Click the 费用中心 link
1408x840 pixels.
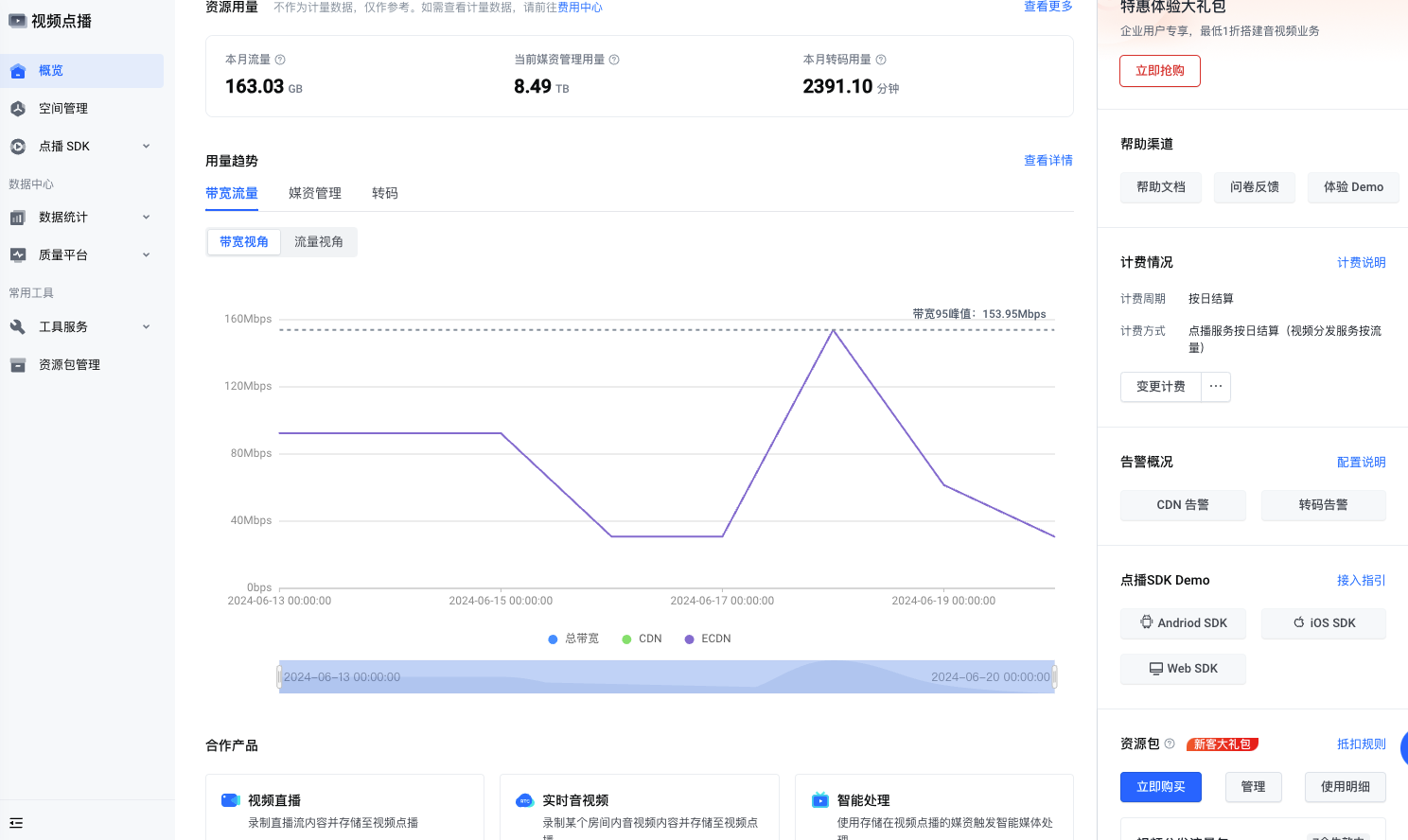click(x=580, y=8)
